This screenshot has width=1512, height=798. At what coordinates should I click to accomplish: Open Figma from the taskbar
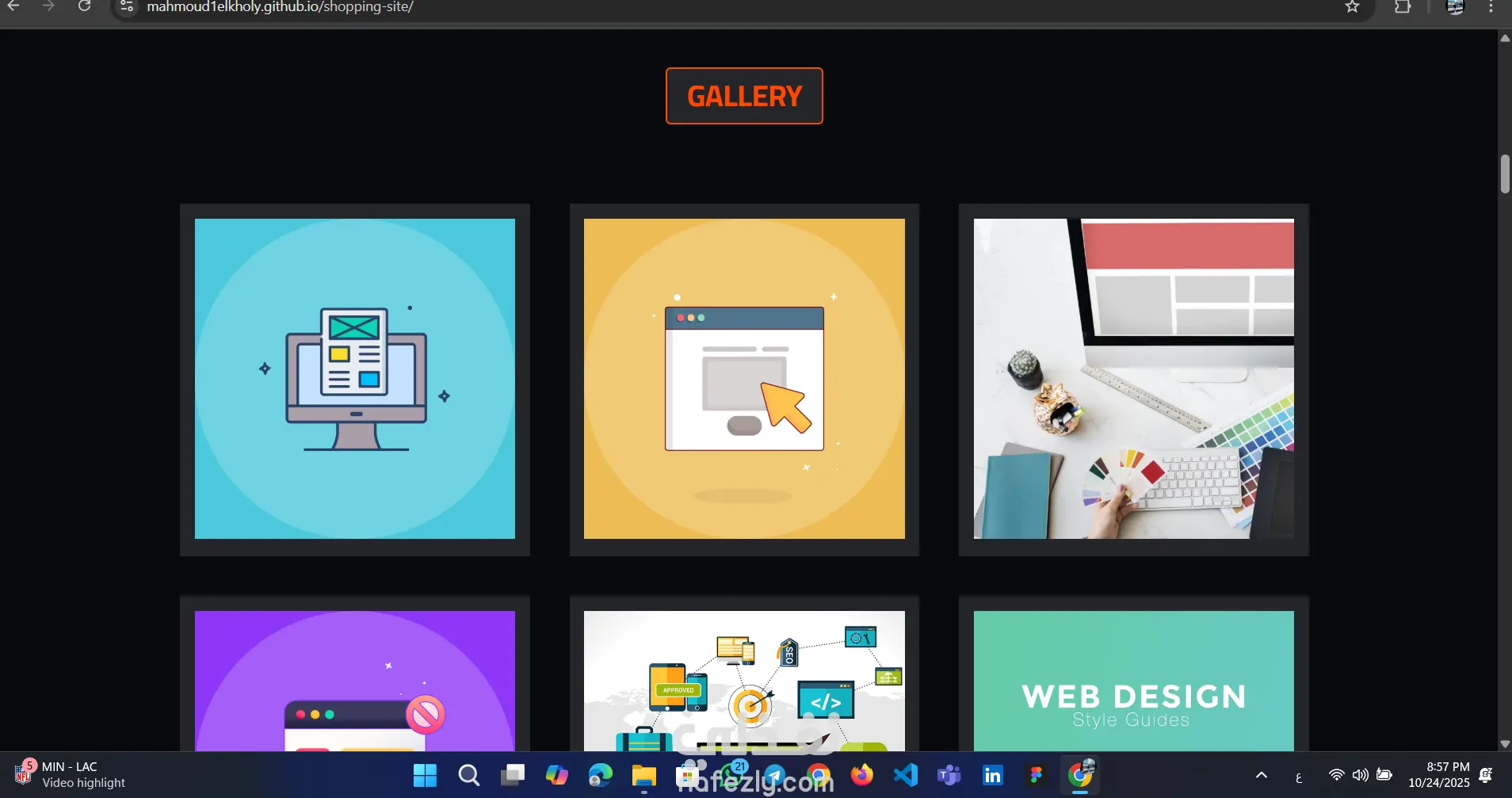[x=1037, y=775]
